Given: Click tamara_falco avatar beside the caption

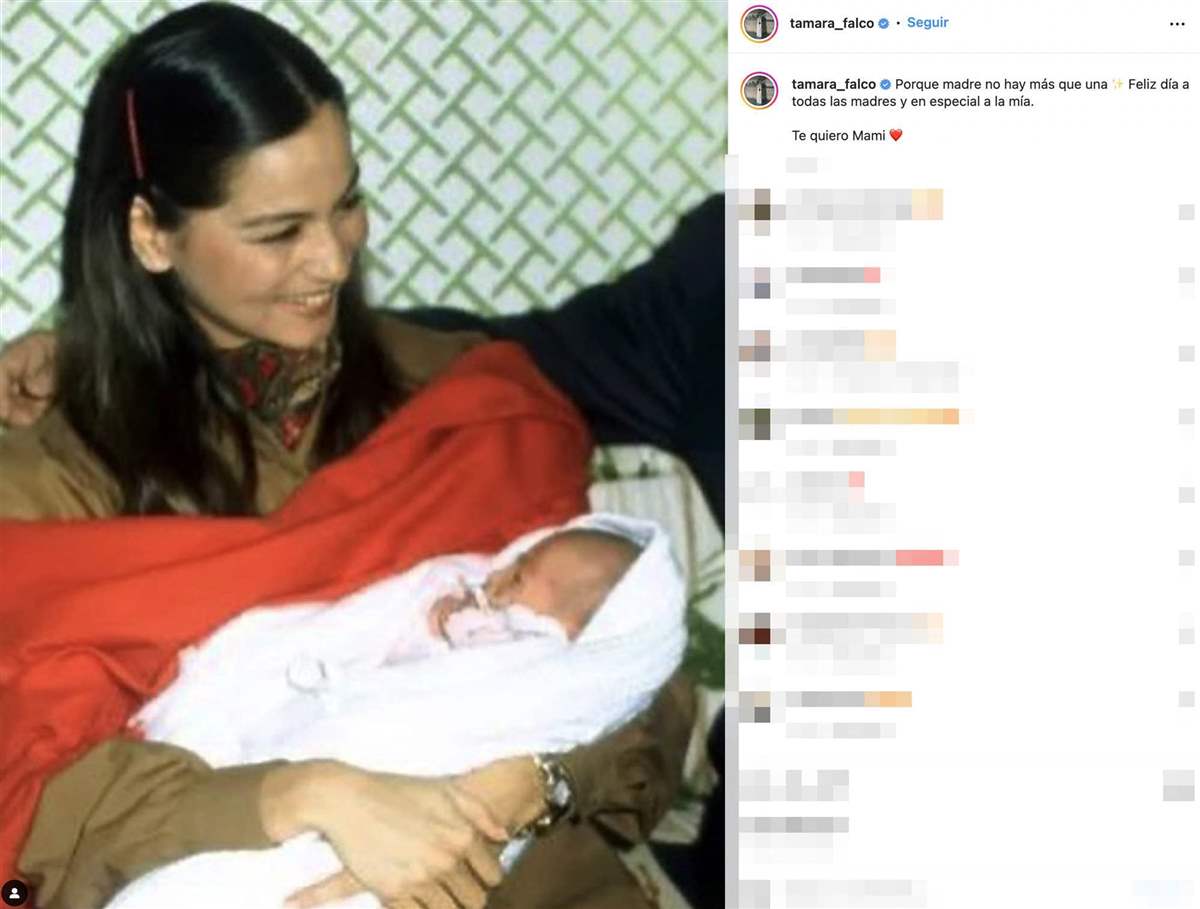Looking at the screenshot, I should 760,90.
